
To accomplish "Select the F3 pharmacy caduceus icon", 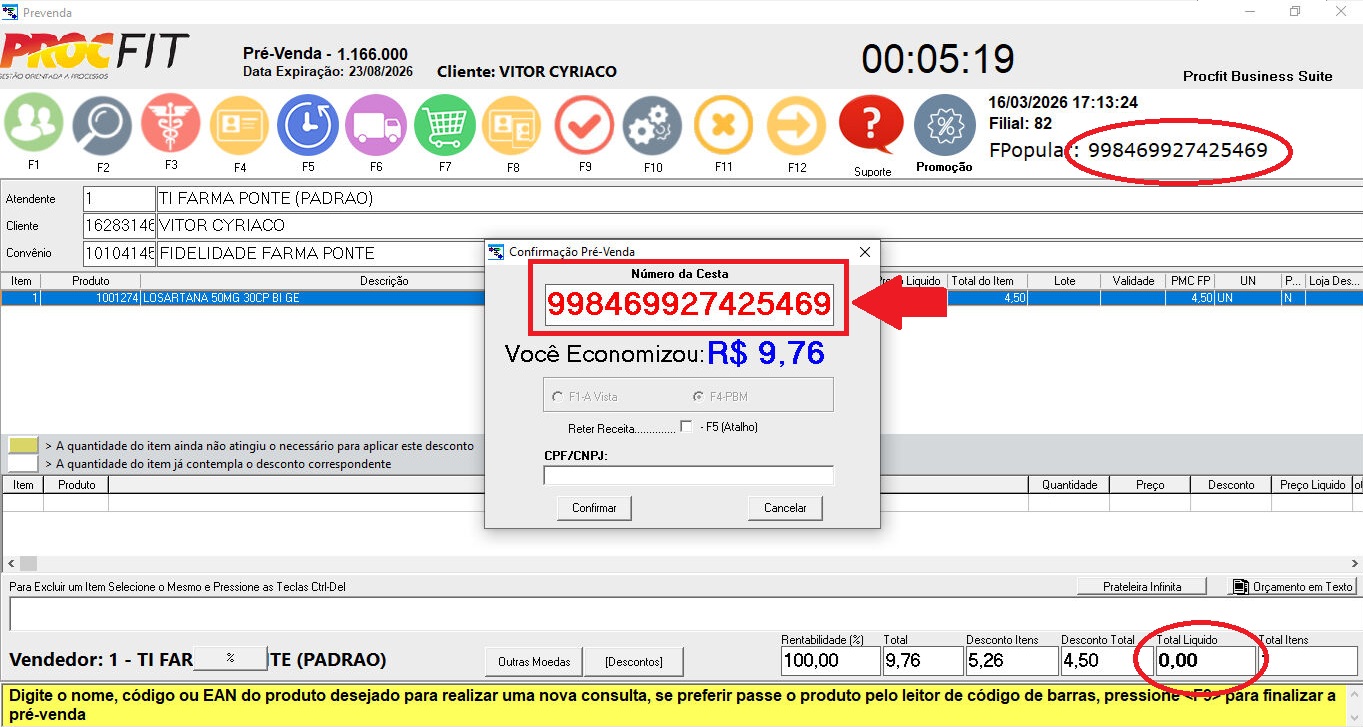I will tap(171, 124).
